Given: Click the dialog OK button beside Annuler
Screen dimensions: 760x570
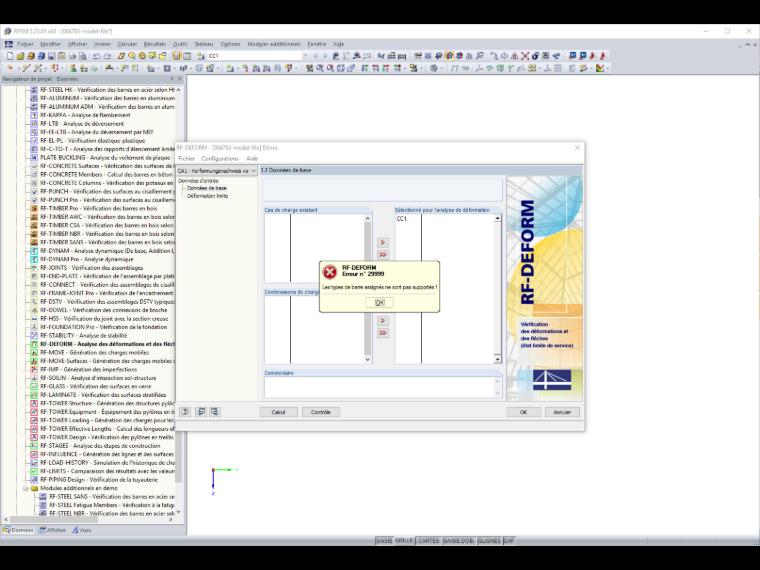Looking at the screenshot, I should (x=523, y=412).
